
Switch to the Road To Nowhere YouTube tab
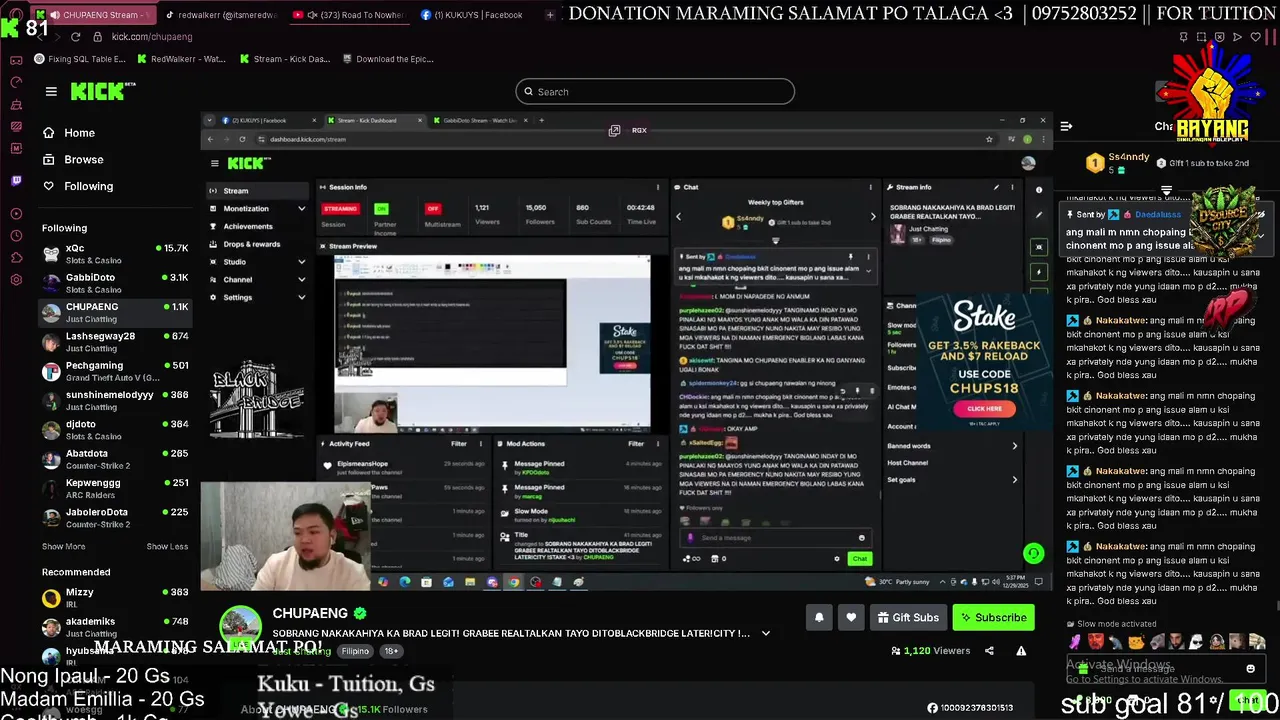click(350, 15)
